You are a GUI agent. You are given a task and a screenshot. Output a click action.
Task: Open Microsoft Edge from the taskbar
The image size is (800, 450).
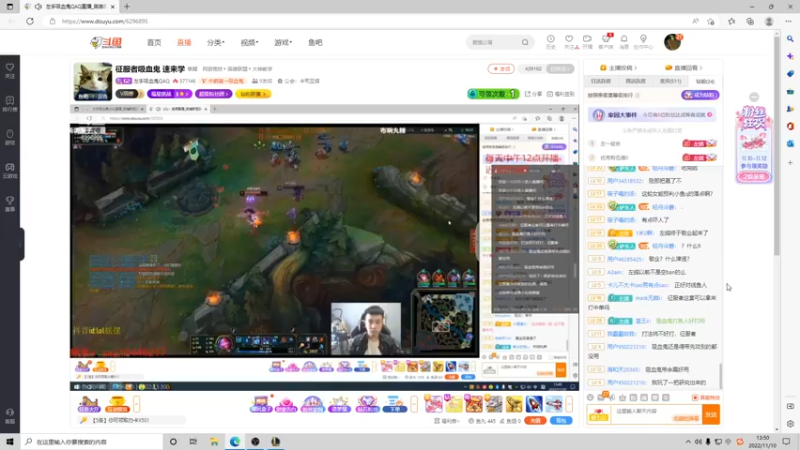tap(235, 441)
